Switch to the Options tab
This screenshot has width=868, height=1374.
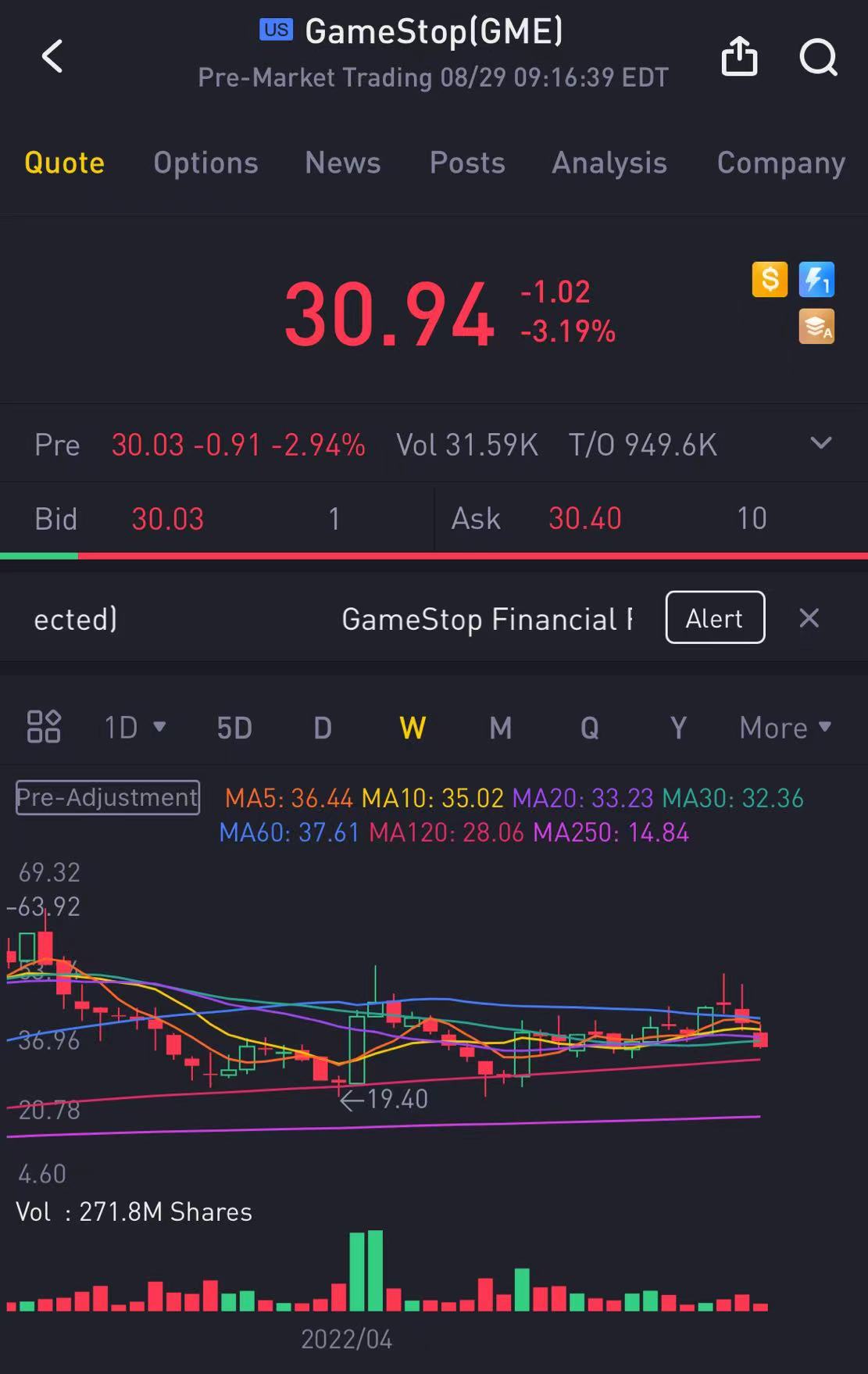click(x=205, y=163)
